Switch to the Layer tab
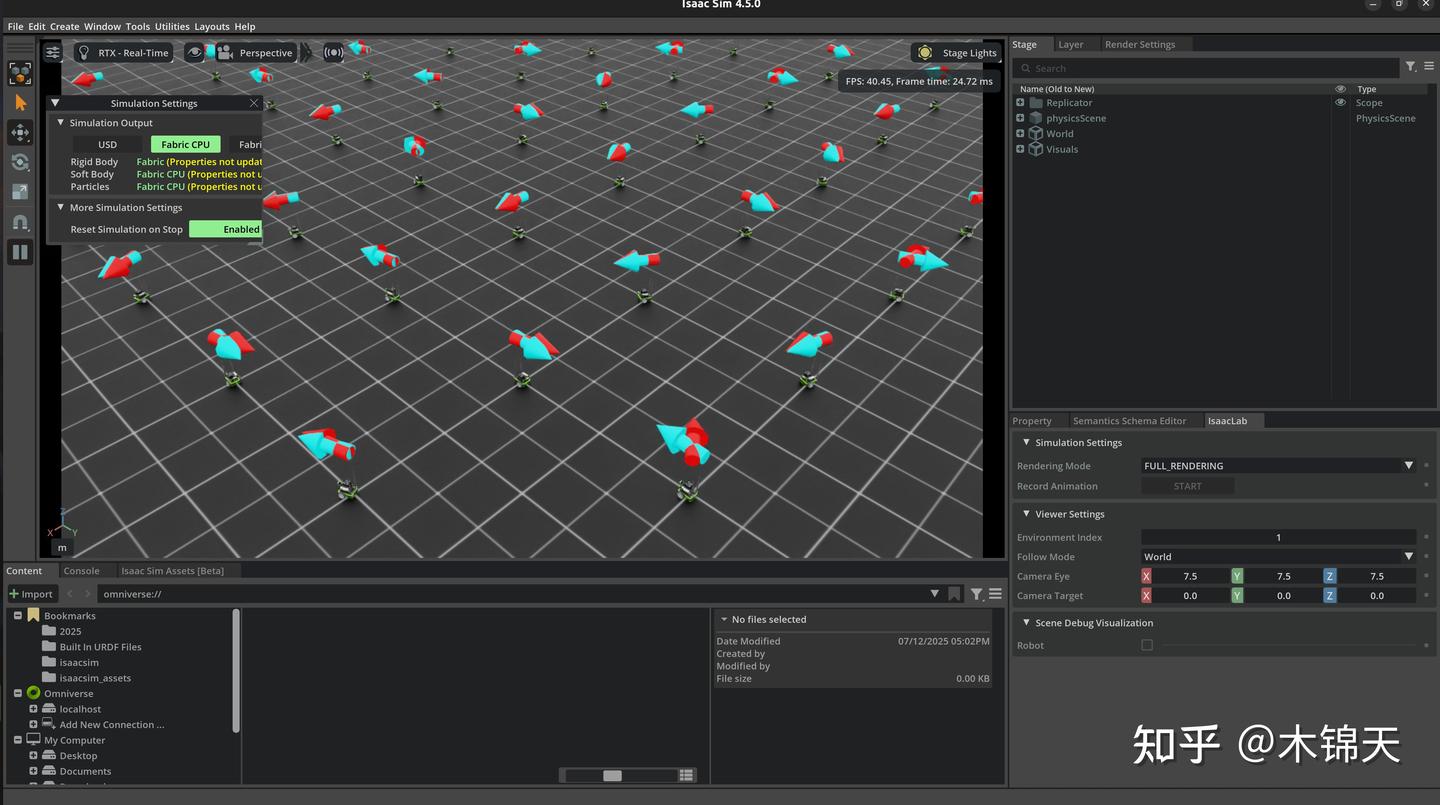Viewport: 1440px width, 805px height. coord(1071,44)
